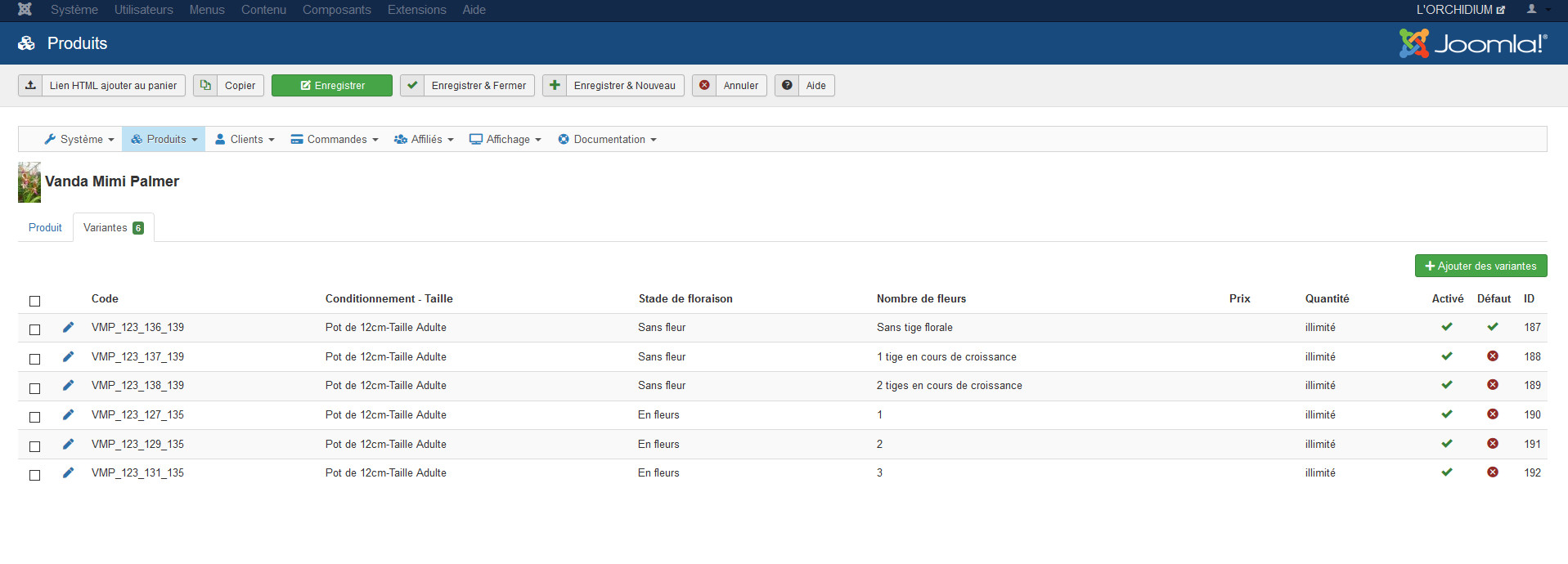
Task: Open the Extensions menu
Action: tap(417, 10)
